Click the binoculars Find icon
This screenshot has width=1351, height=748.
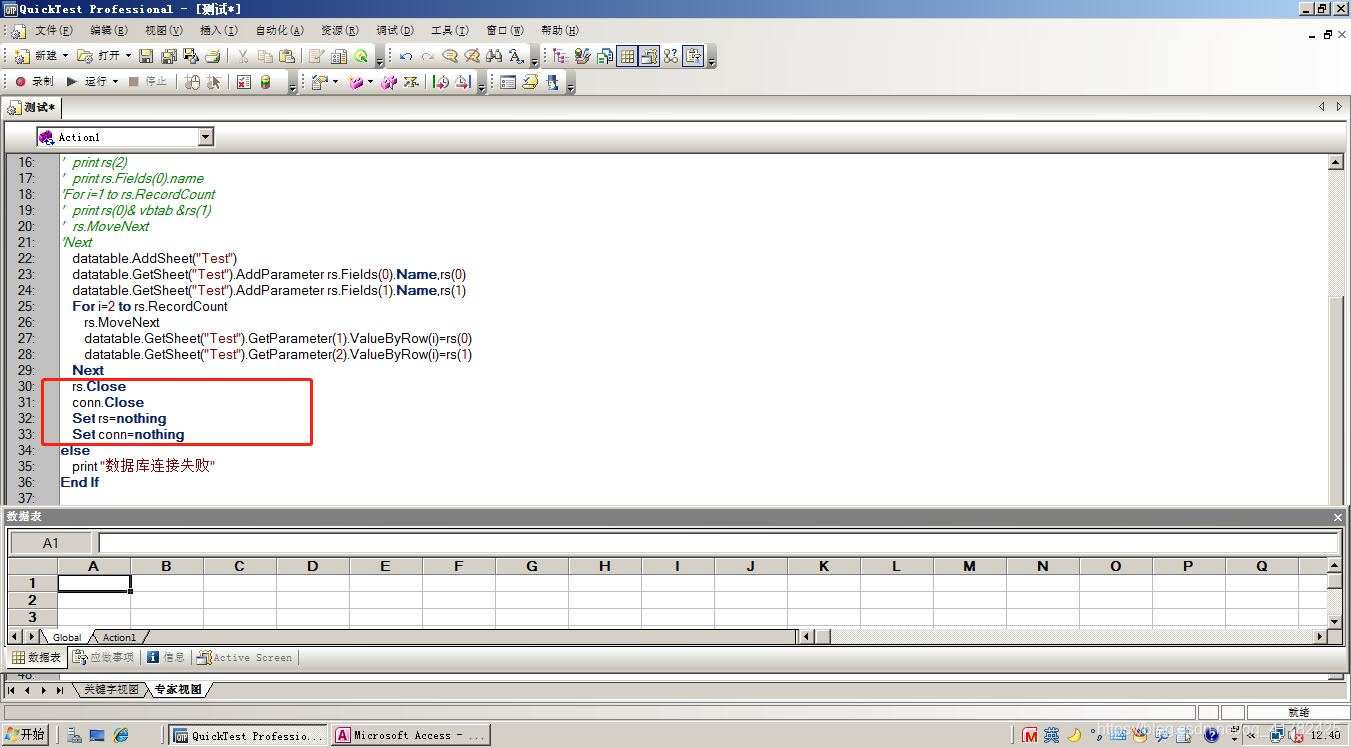click(x=494, y=56)
